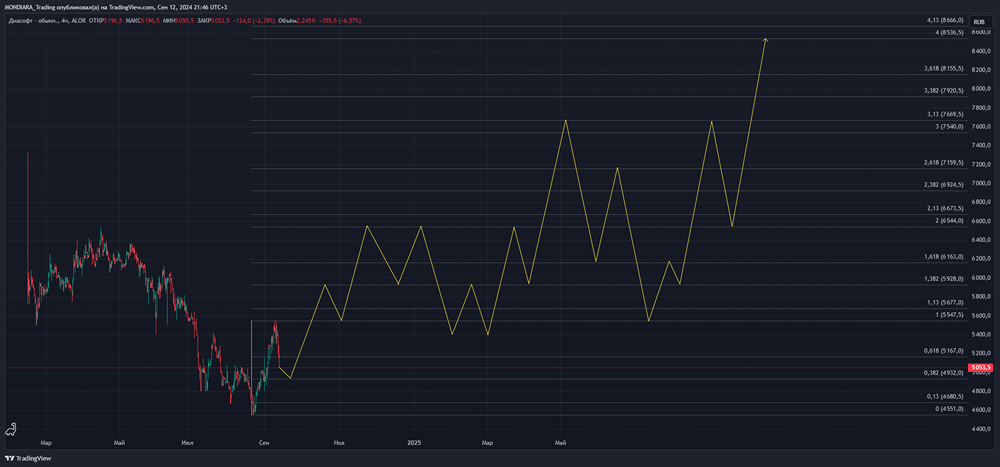This screenshot has width=1000, height=467.
Task: Click the 'Сен' label on time axis
Action: click(263, 442)
